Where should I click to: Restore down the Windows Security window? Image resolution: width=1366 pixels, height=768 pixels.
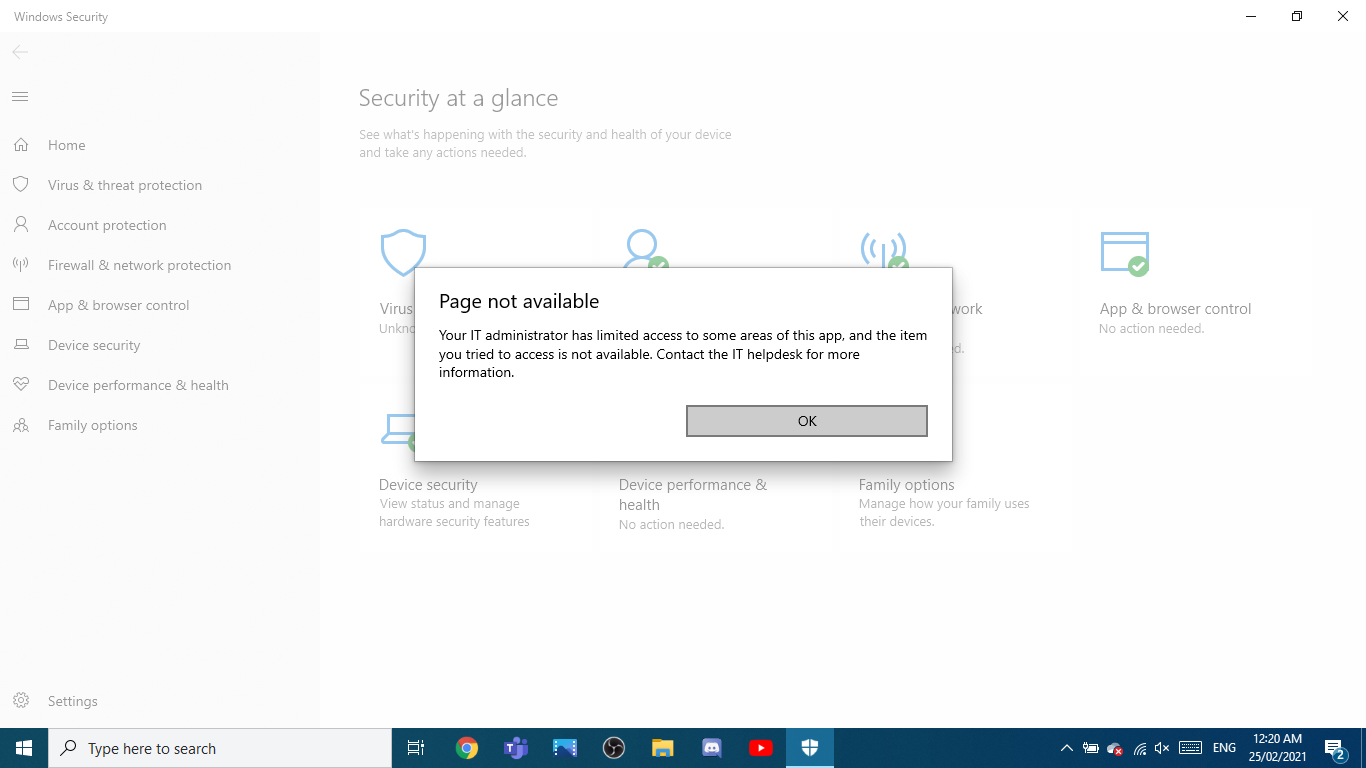click(1297, 16)
